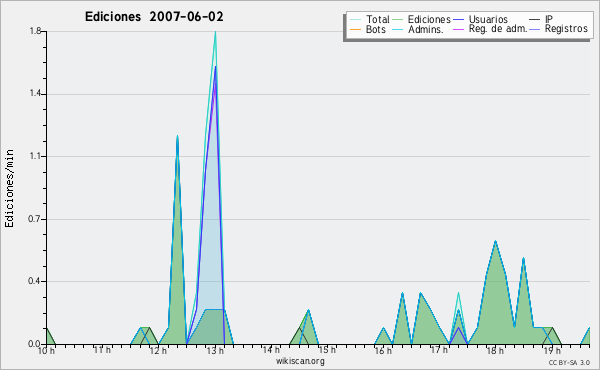This screenshot has width=600, height=370.
Task: Click the 13 h x-axis label
Action: pos(215,350)
